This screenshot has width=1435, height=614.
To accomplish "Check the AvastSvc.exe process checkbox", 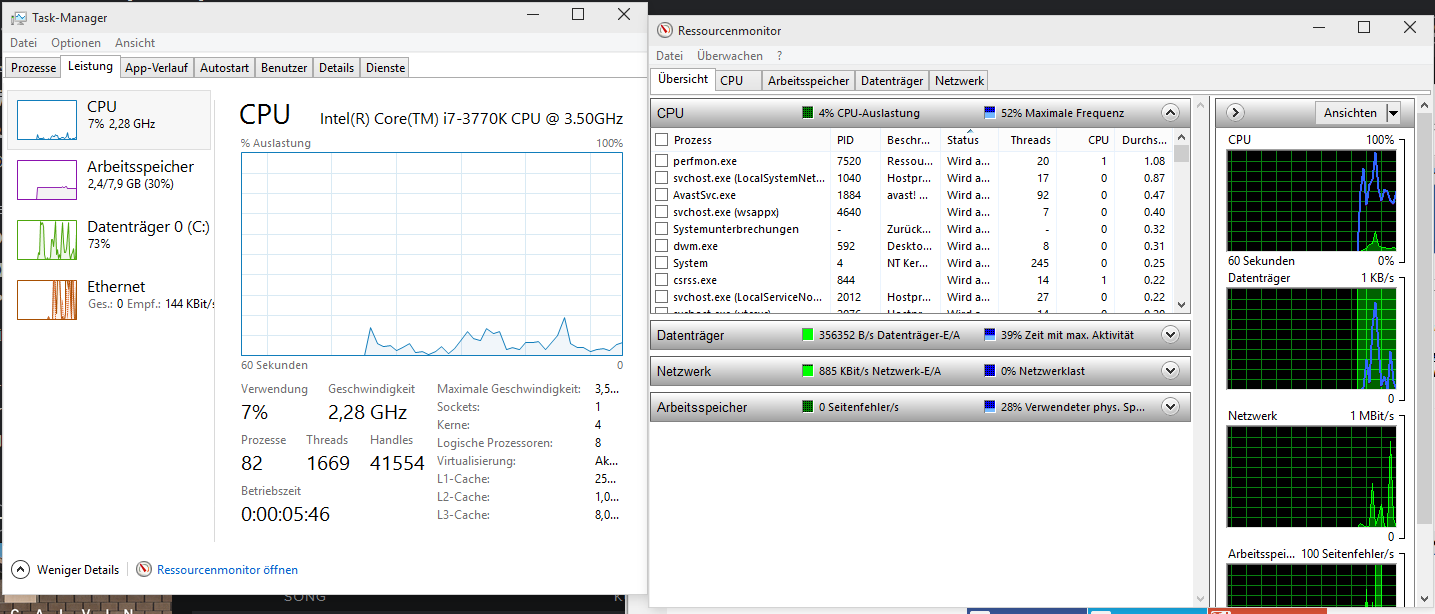I will (661, 195).
